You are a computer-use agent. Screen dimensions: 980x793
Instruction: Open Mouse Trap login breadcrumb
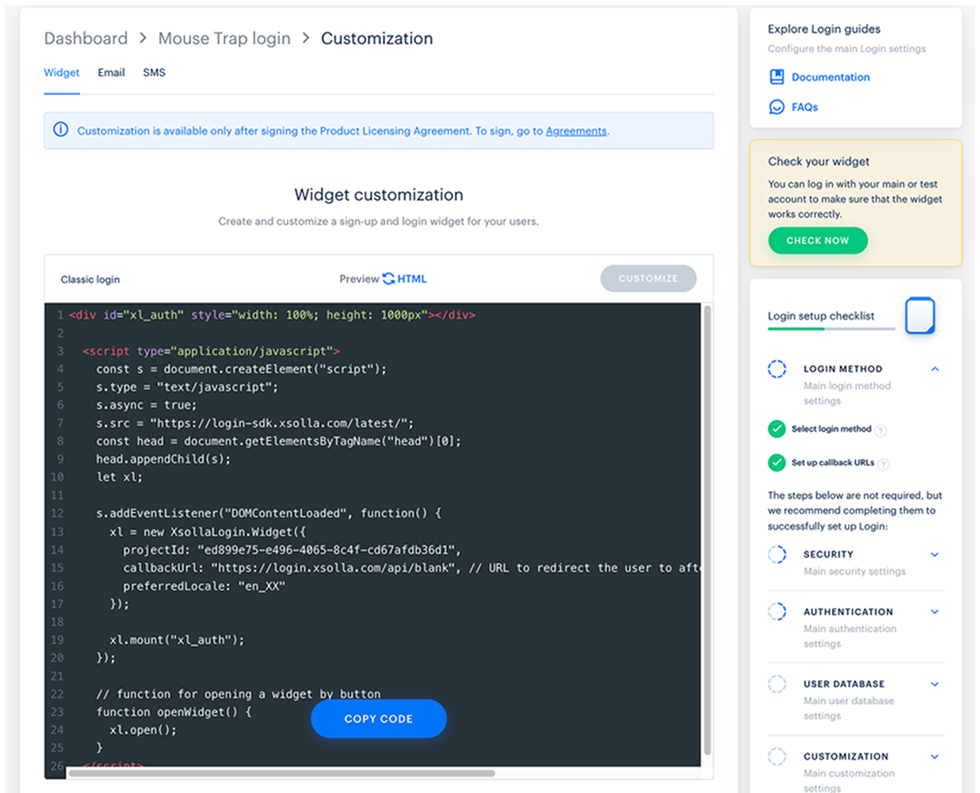pos(224,38)
